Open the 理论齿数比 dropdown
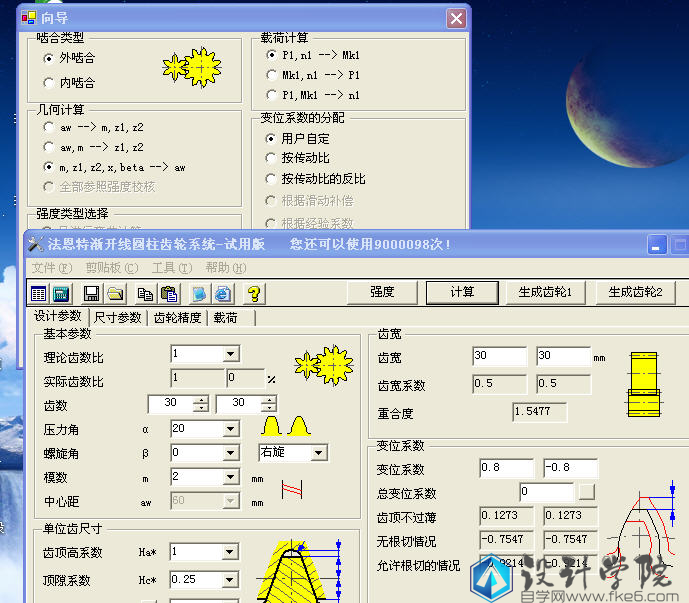Image resolution: width=689 pixels, height=603 pixels. coord(230,354)
